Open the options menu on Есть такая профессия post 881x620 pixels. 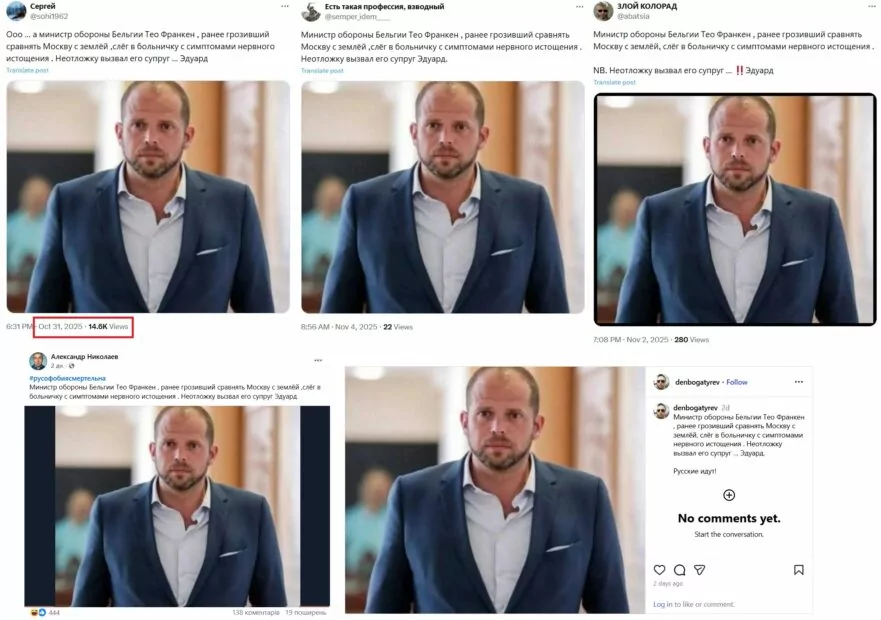579,9
